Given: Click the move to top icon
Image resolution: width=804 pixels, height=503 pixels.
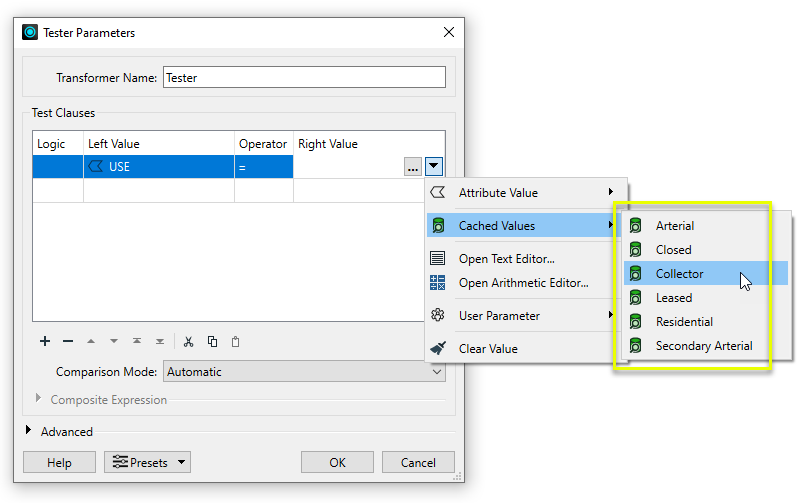Looking at the screenshot, I should point(137,341).
